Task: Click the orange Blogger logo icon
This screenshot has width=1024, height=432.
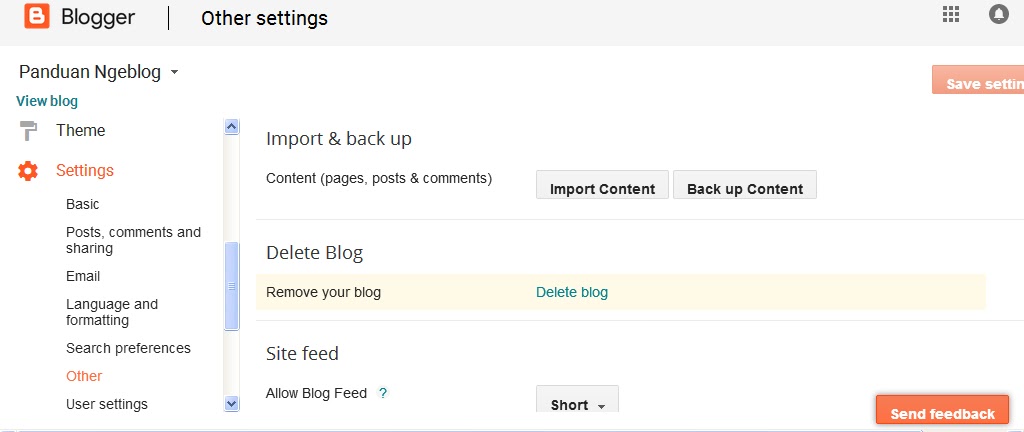Action: pyautogui.click(x=37, y=16)
